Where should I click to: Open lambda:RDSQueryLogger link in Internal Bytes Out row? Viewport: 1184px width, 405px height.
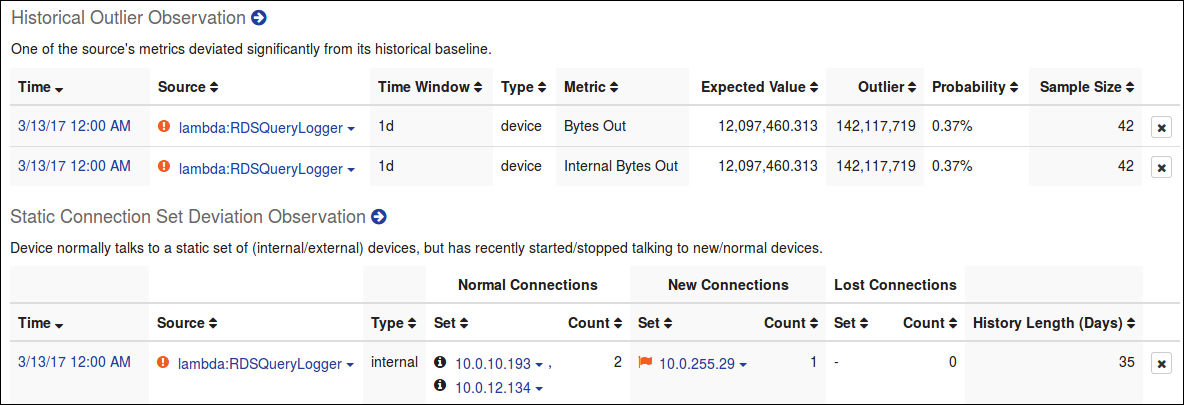pos(260,169)
